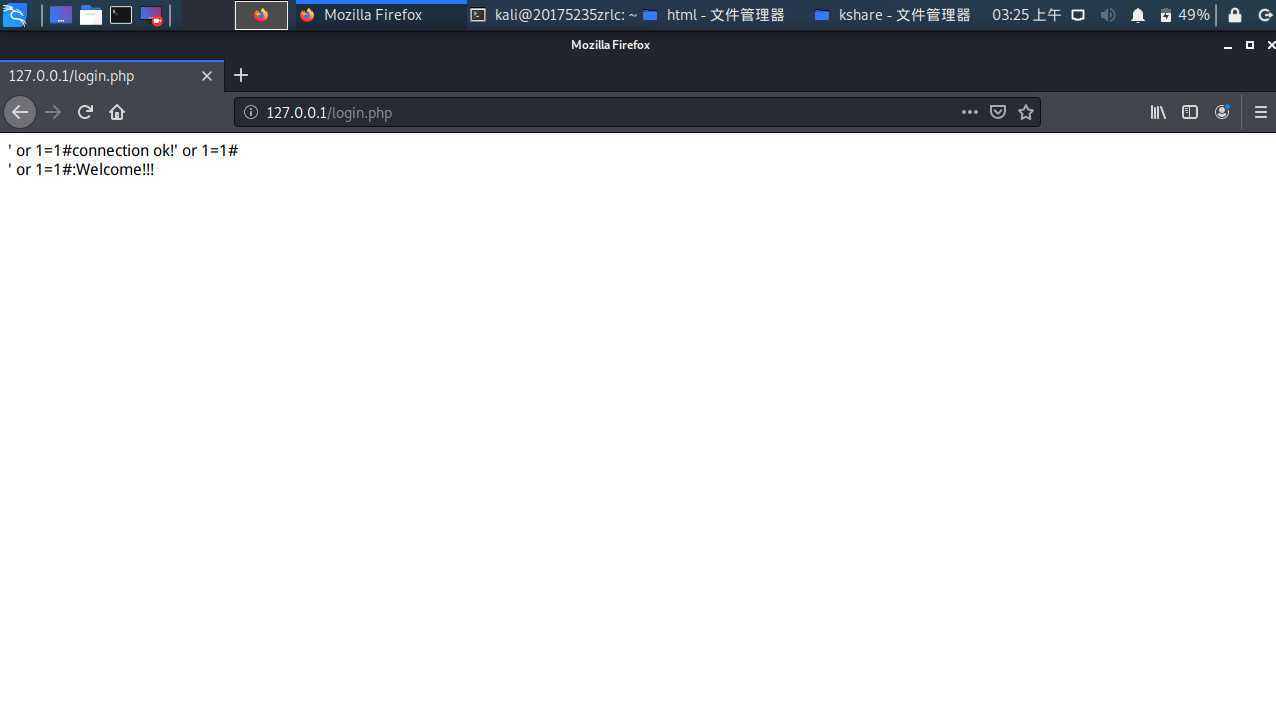Toggle the sidebars view
The width and height of the screenshot is (1276, 713).
tap(1190, 112)
